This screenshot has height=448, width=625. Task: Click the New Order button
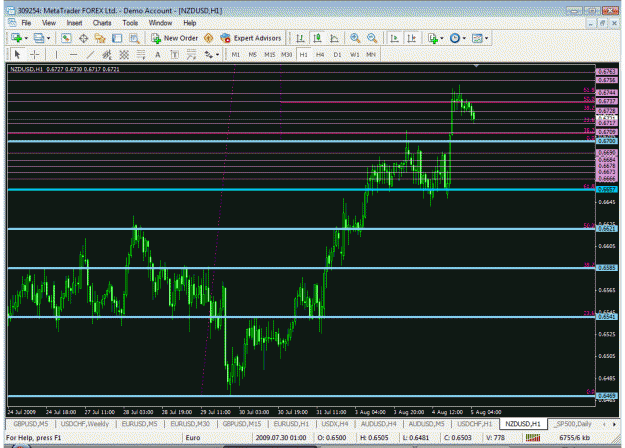[175, 38]
